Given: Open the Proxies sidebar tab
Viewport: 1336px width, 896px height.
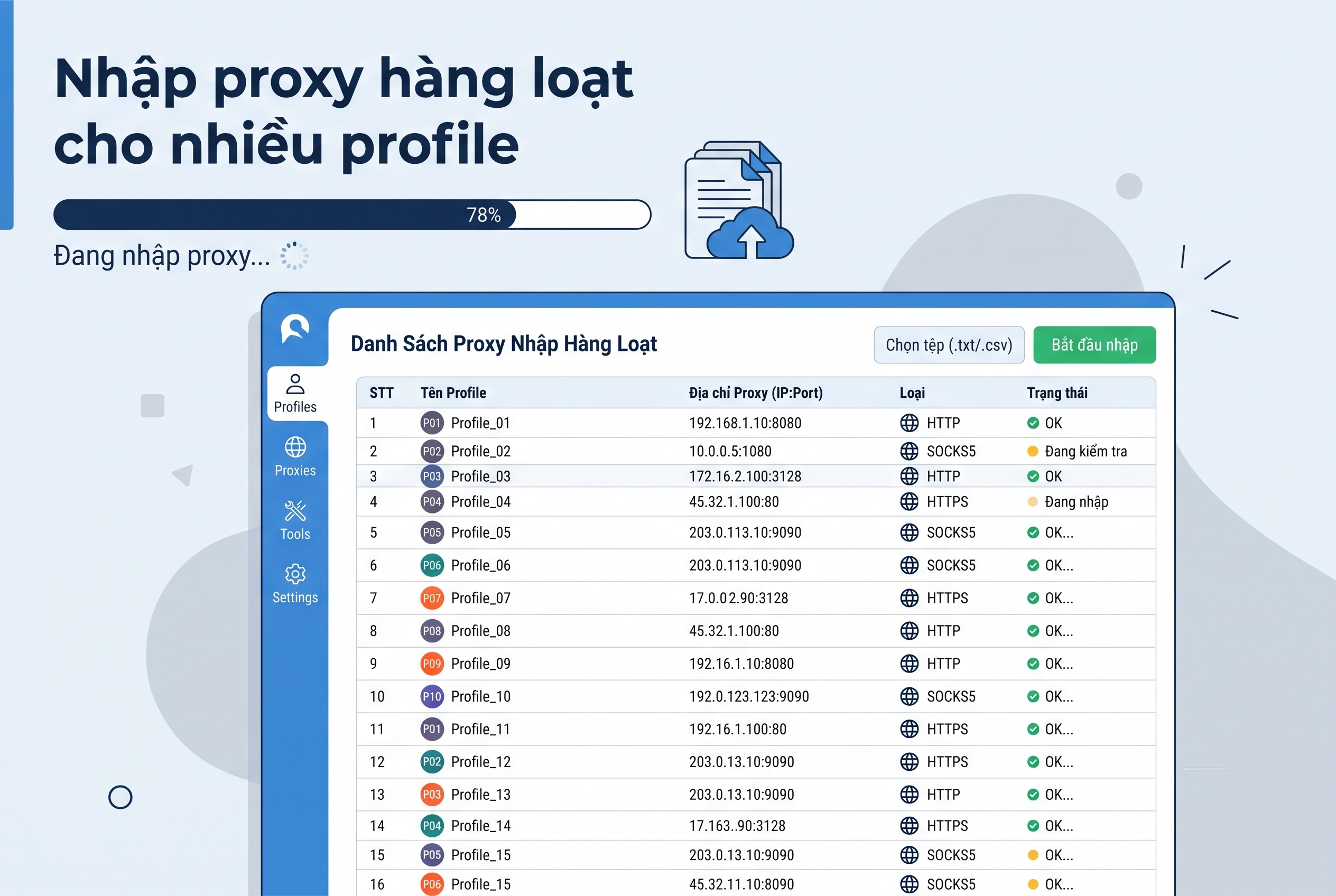Looking at the screenshot, I should click(x=295, y=457).
